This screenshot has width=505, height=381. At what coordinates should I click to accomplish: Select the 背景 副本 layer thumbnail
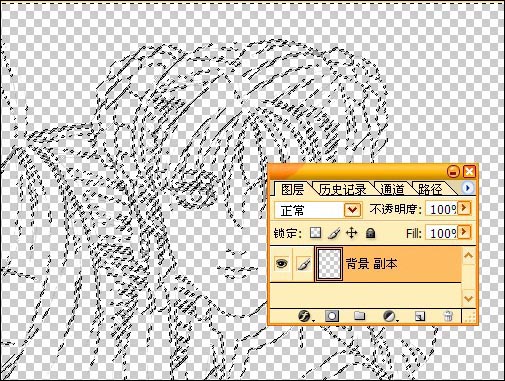[329, 264]
